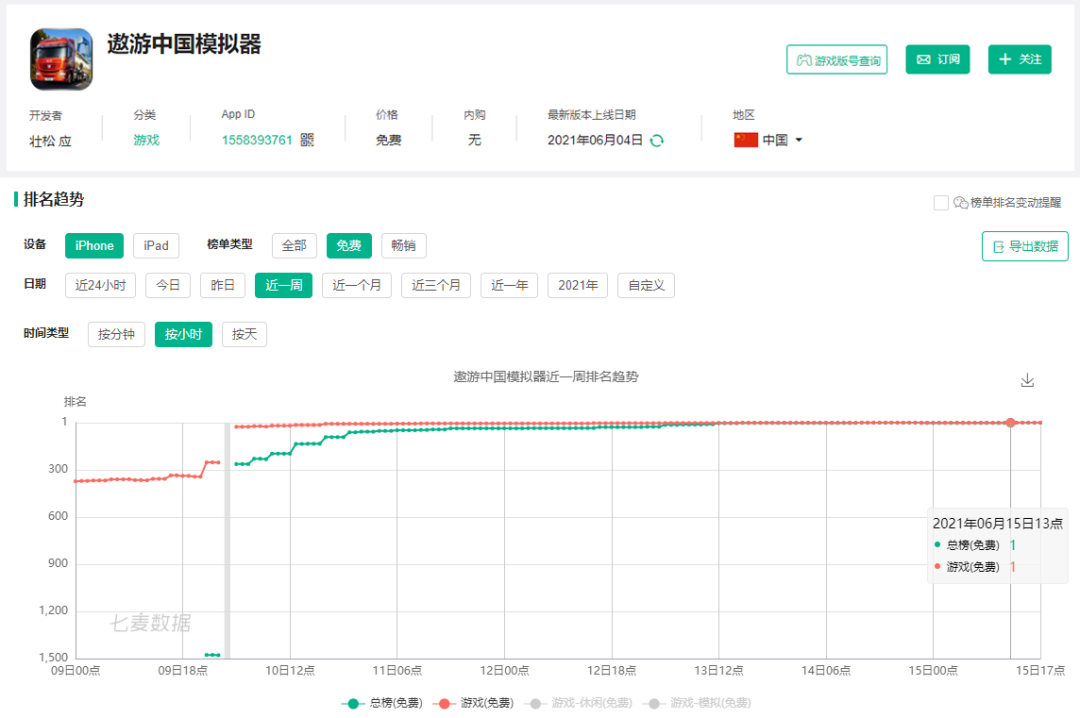Click the 09日18点 x-axis label

[183, 670]
